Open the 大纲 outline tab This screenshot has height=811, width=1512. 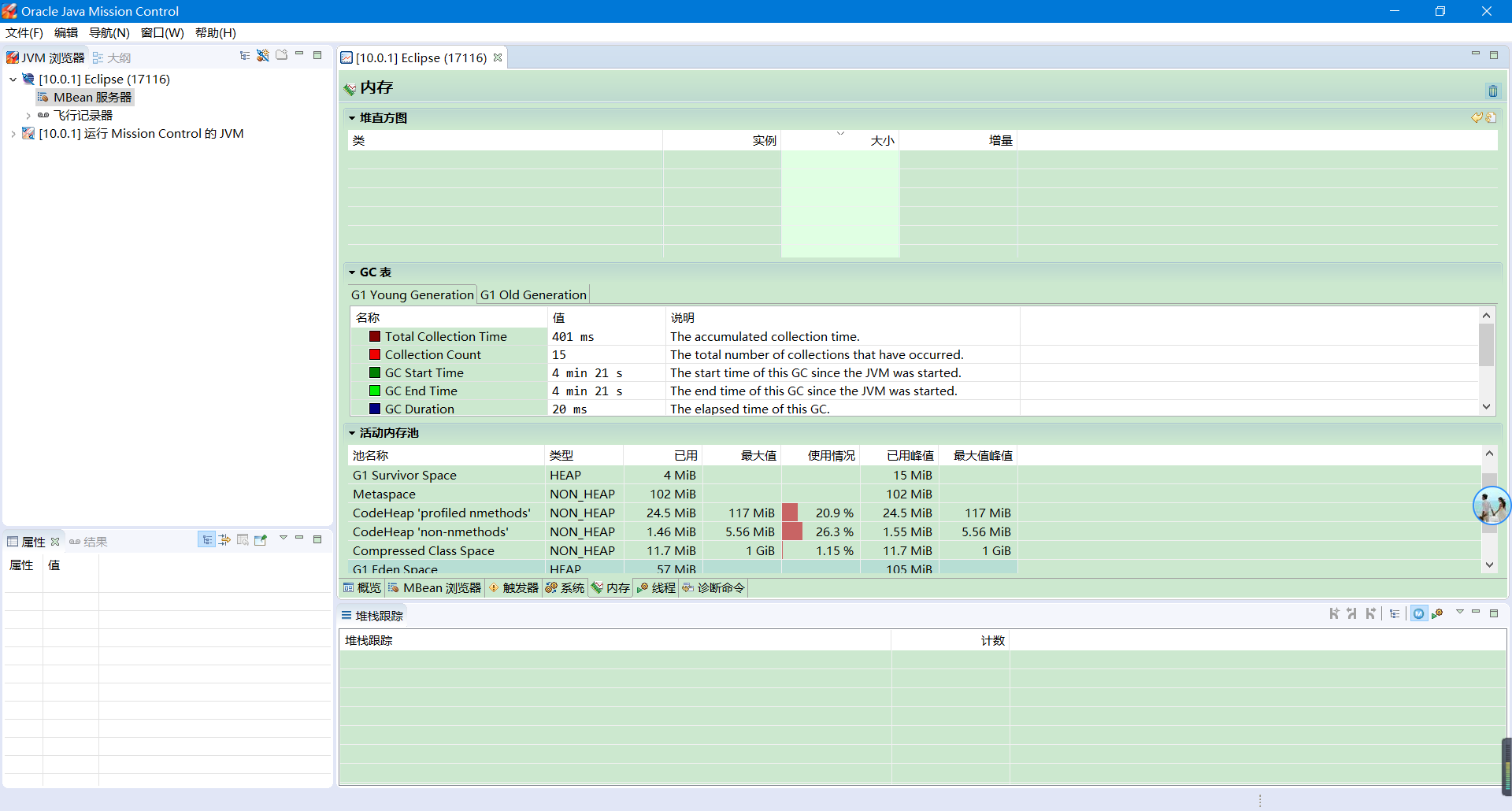click(112, 58)
